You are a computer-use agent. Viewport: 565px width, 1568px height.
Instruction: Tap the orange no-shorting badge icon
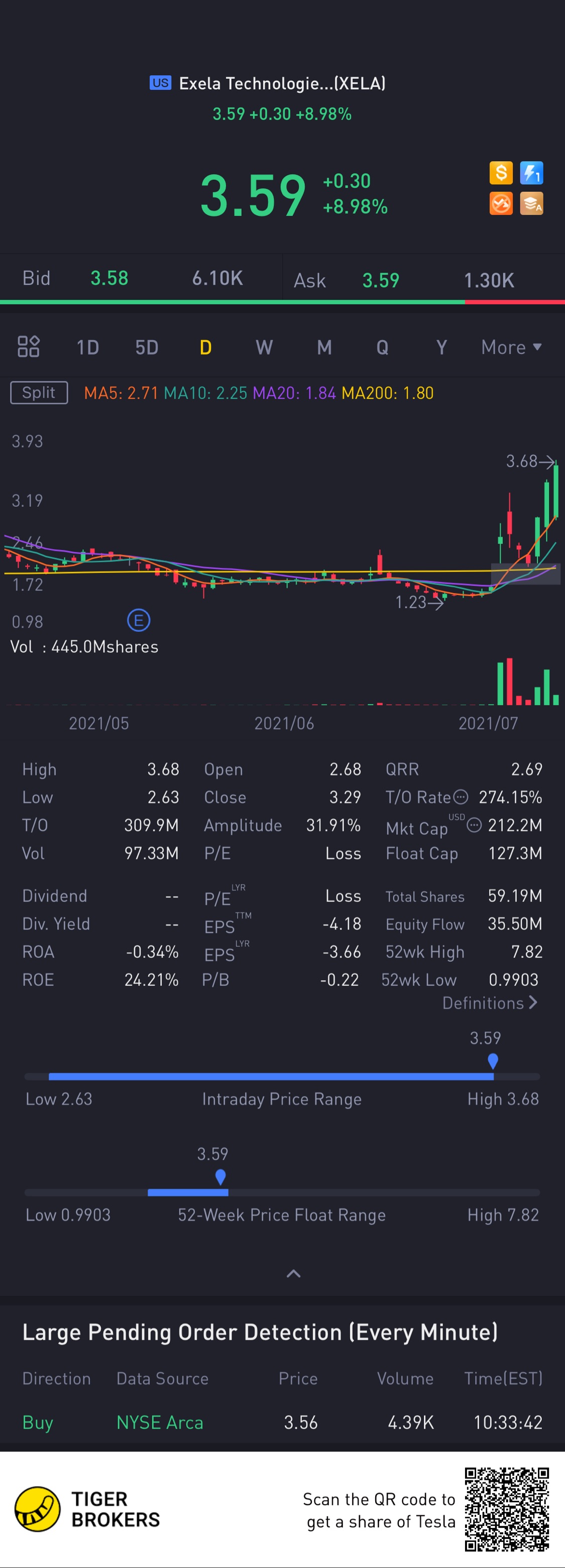click(x=500, y=203)
